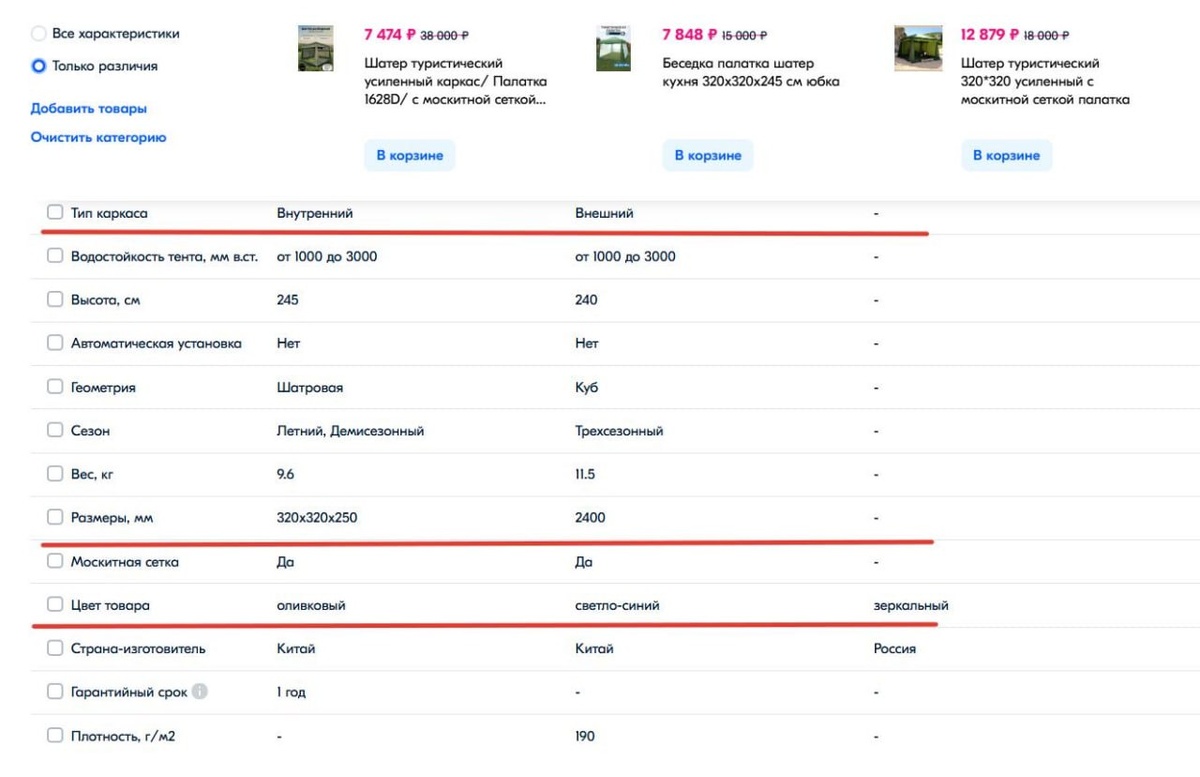Open the green gazebo thumbnail for 7 848 ₽
Image resolution: width=1200 pixels, height=777 pixels.
click(613, 48)
